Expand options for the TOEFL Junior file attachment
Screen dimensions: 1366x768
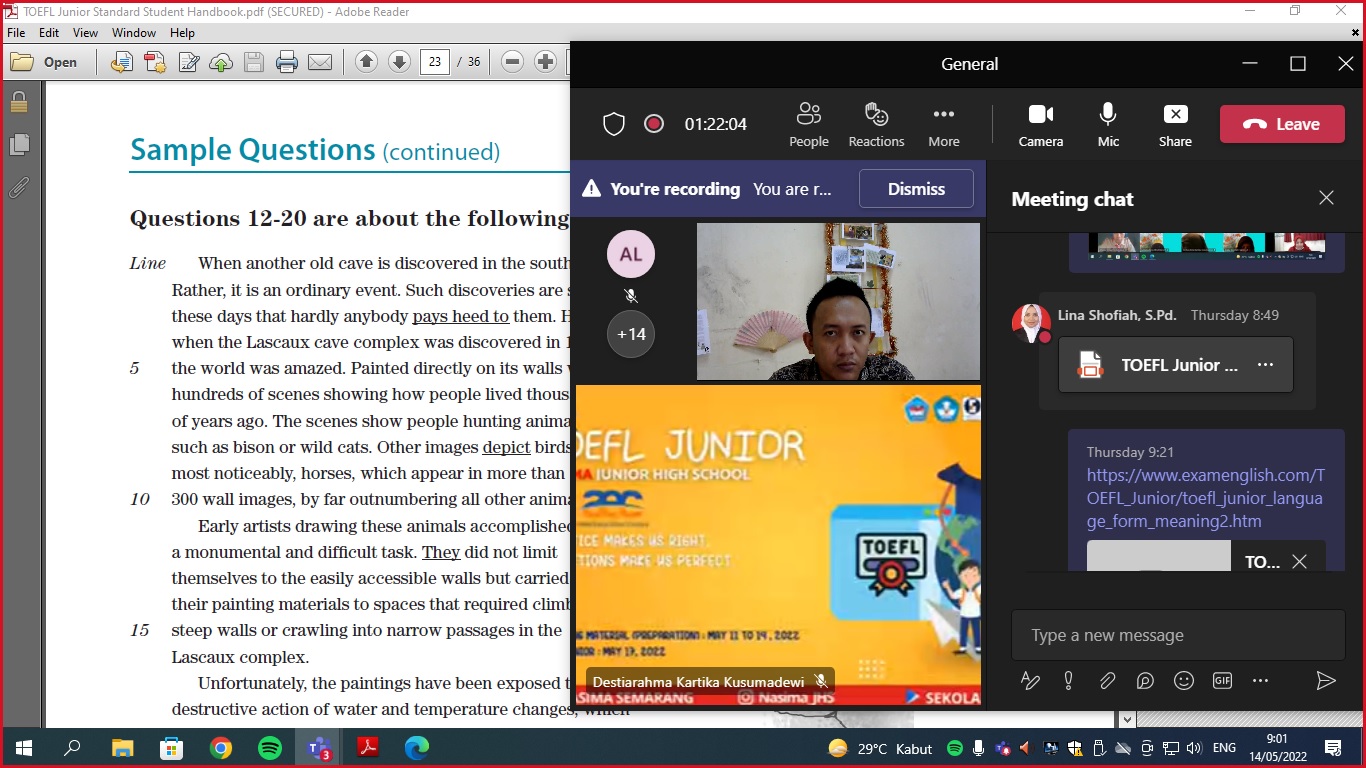click(x=1265, y=365)
